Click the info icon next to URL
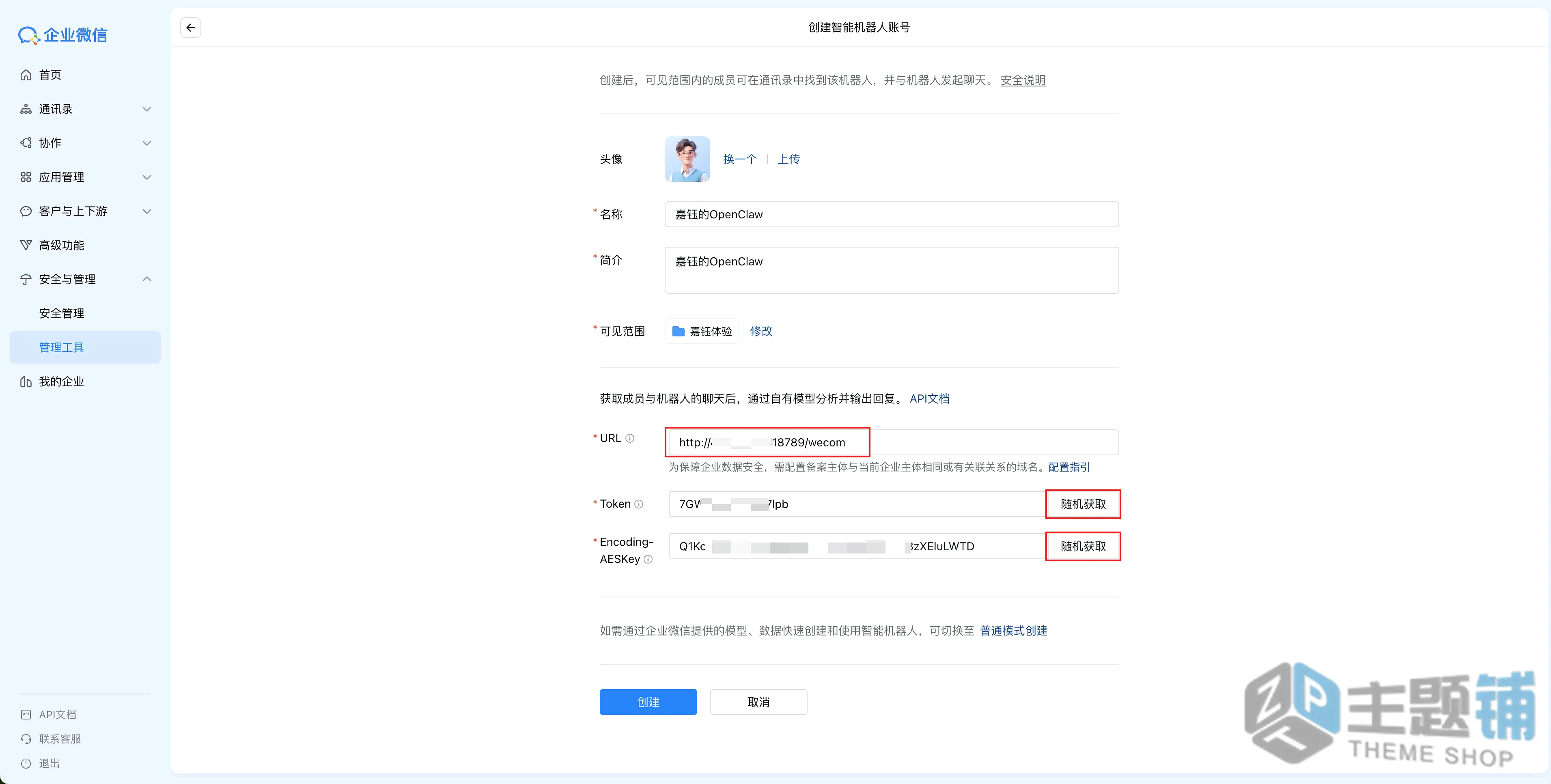 (x=630, y=438)
